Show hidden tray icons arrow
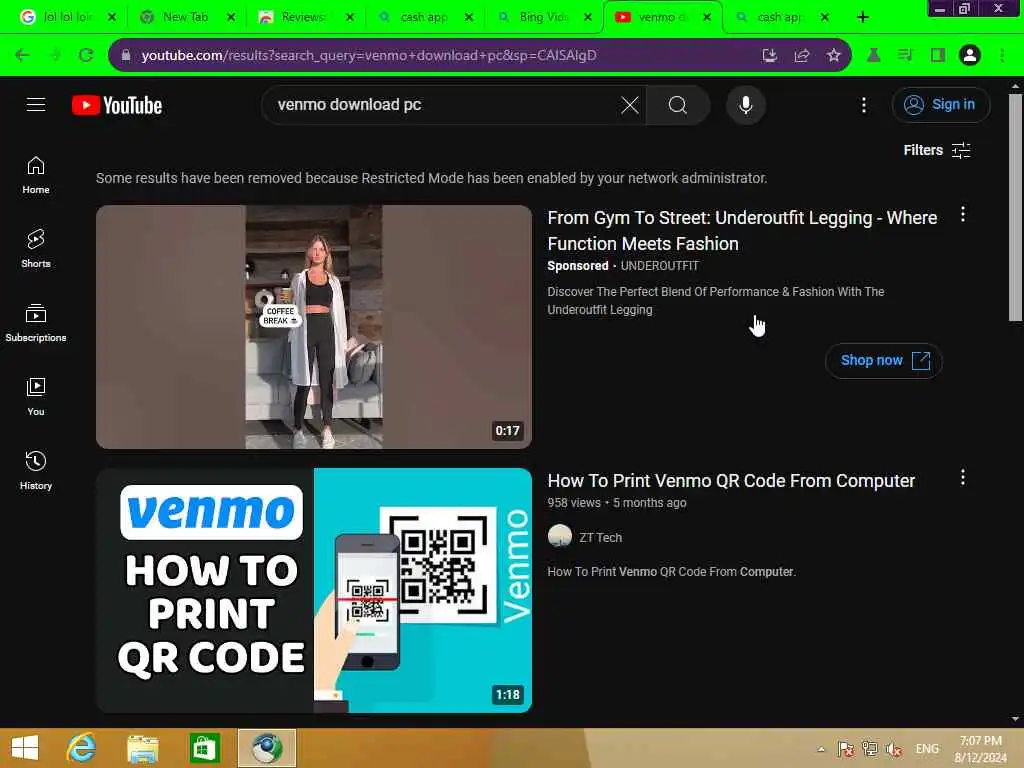Image resolution: width=1024 pixels, height=768 pixels. [x=821, y=749]
